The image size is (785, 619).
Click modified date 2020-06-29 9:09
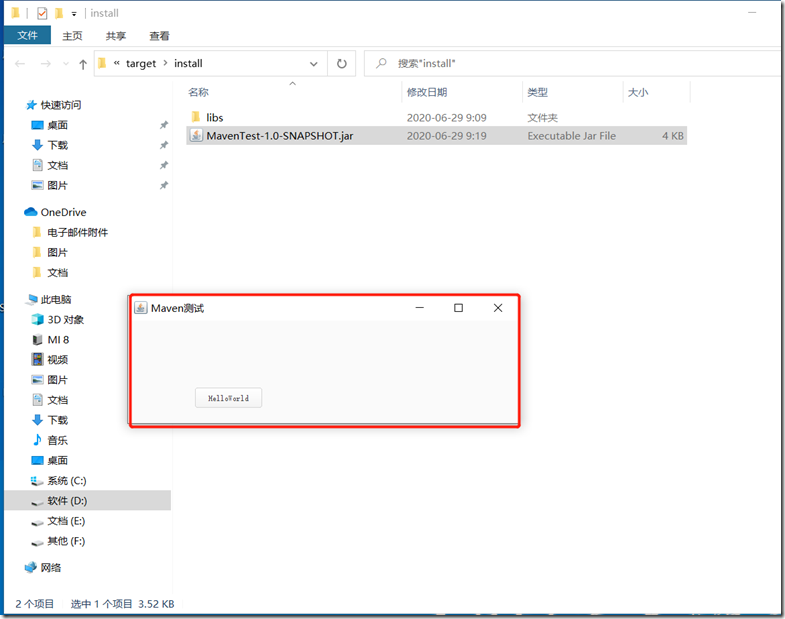pyautogui.click(x=446, y=118)
